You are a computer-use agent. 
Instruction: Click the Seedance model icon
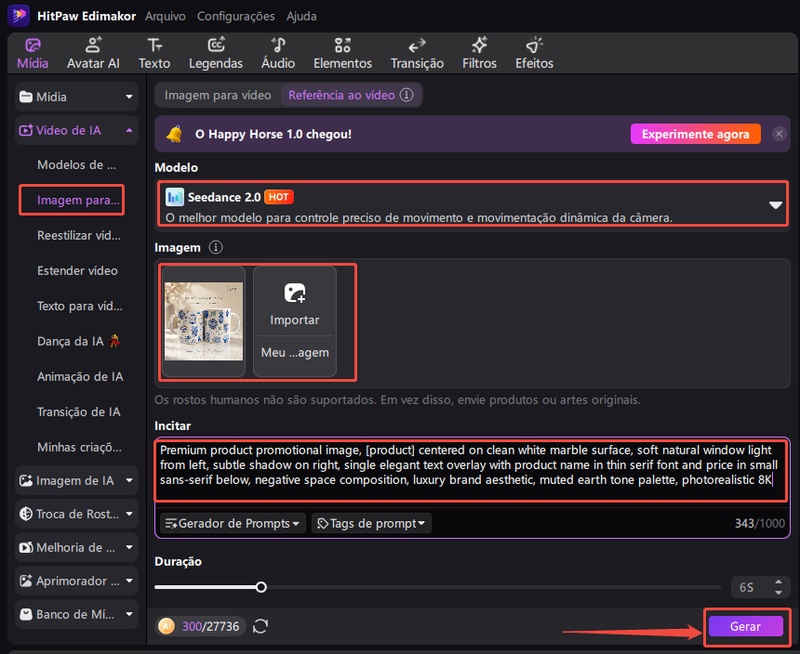(174, 197)
